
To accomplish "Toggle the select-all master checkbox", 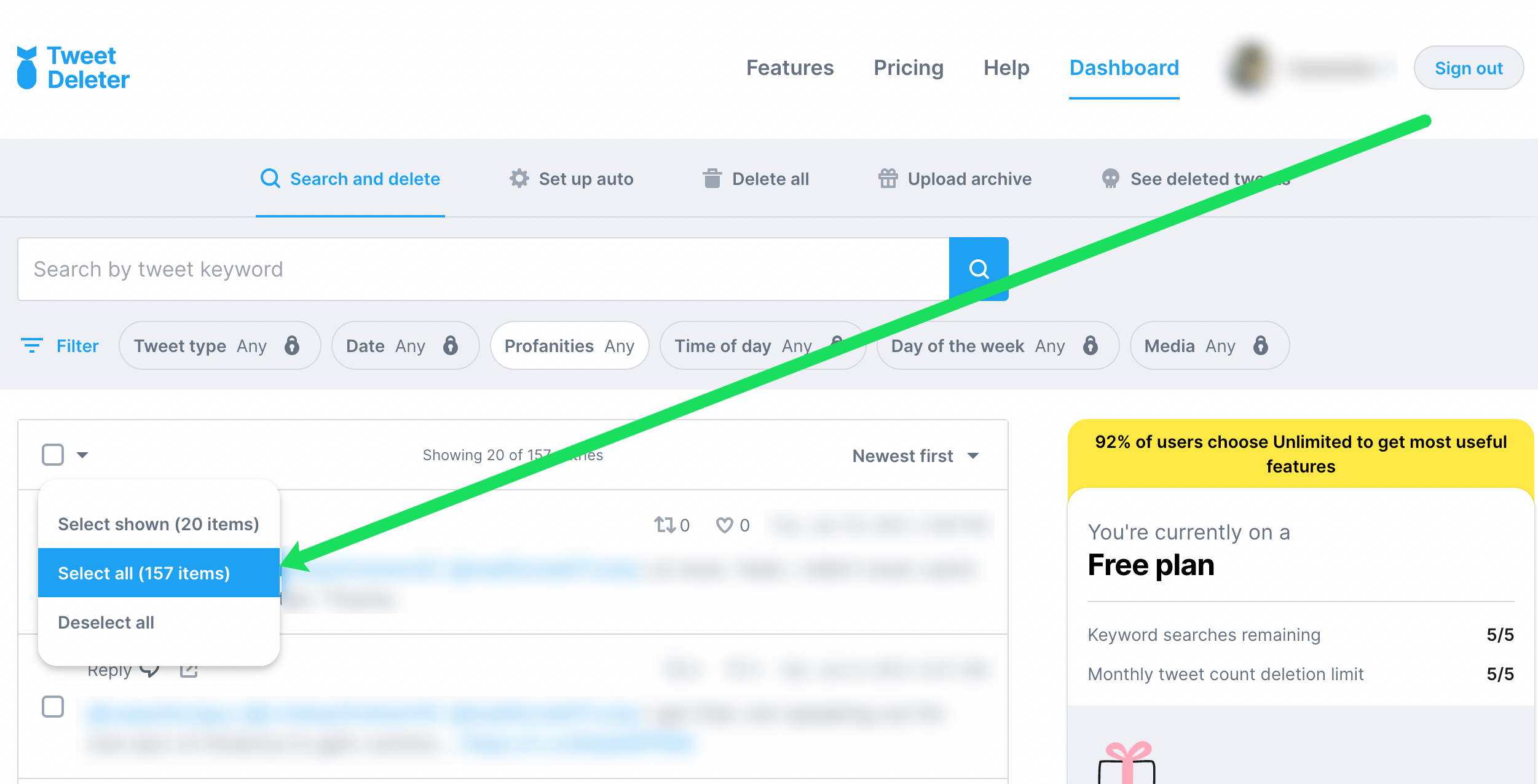I will pyautogui.click(x=53, y=455).
